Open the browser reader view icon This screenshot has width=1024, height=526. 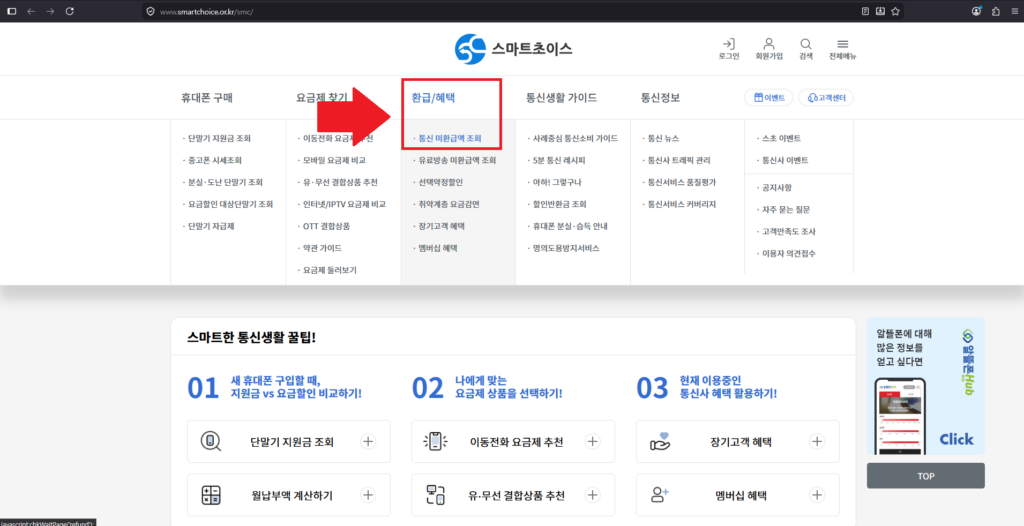tap(865, 11)
